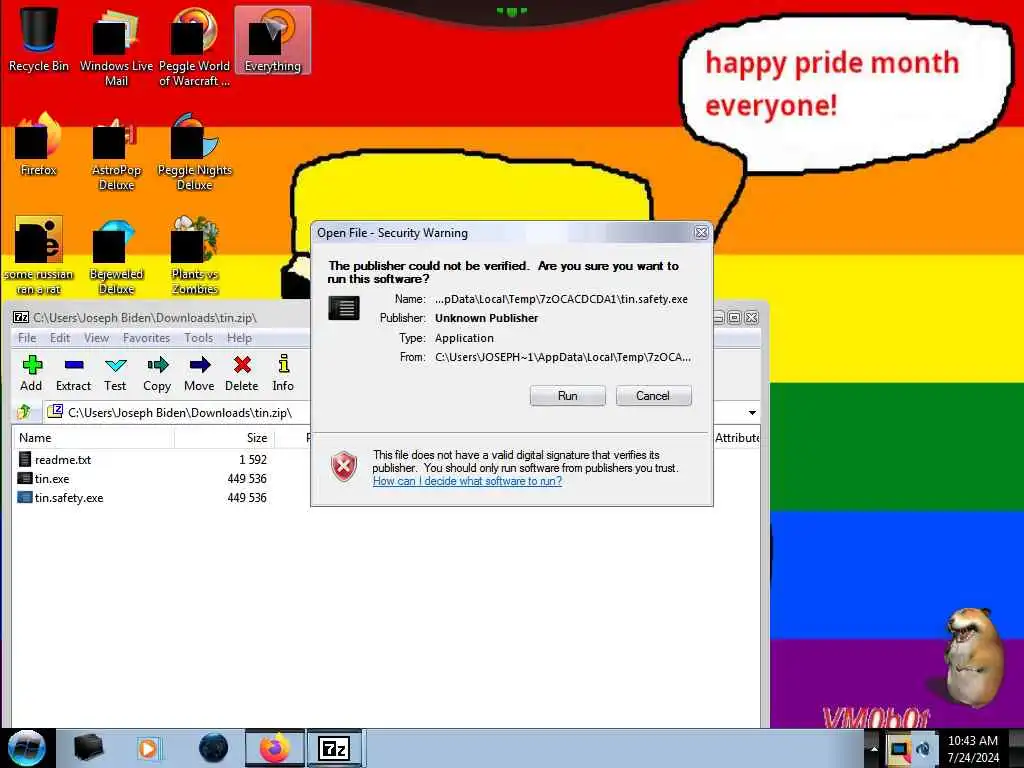Switch to Firefox in the taskbar
The height and width of the screenshot is (768, 1024).
(x=275, y=748)
